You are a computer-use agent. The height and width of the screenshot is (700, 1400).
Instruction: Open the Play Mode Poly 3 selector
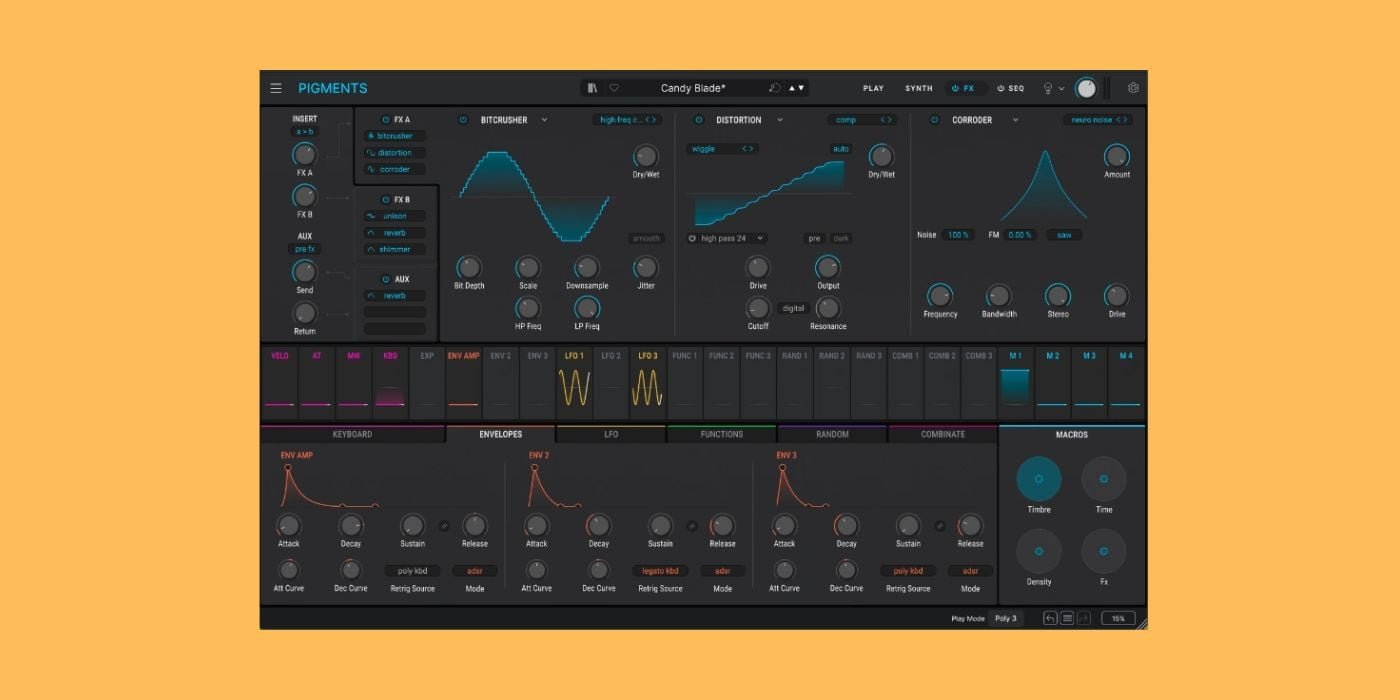tap(1005, 618)
